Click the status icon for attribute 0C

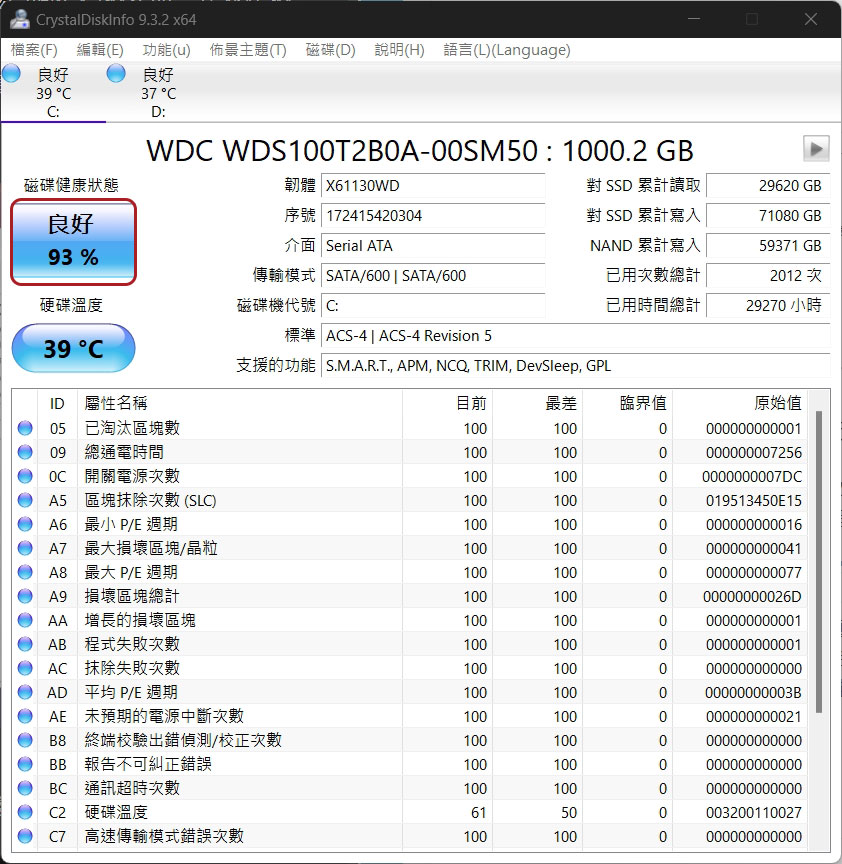coord(25,476)
